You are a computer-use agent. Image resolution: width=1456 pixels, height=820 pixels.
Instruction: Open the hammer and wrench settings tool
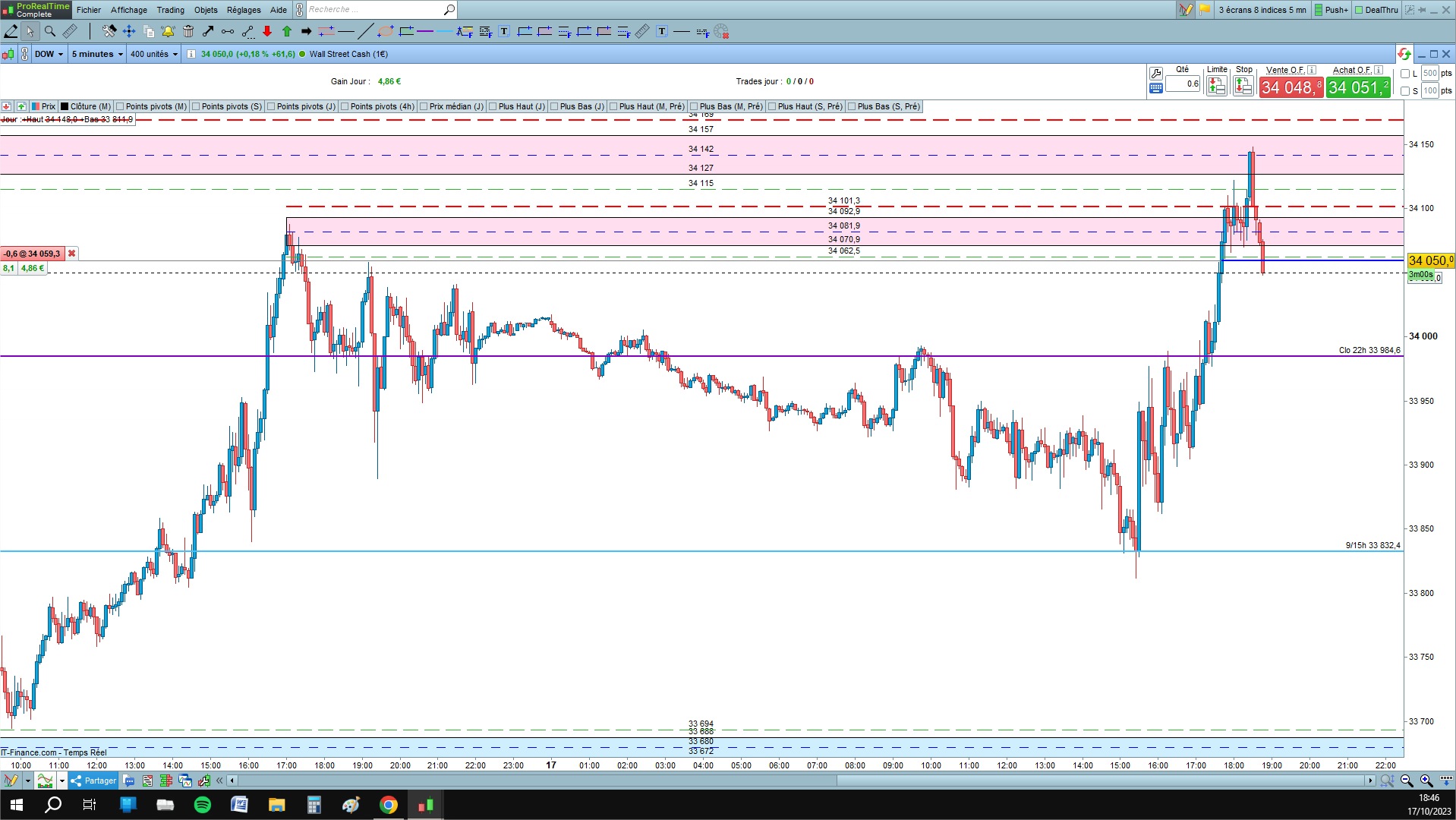coord(109,31)
